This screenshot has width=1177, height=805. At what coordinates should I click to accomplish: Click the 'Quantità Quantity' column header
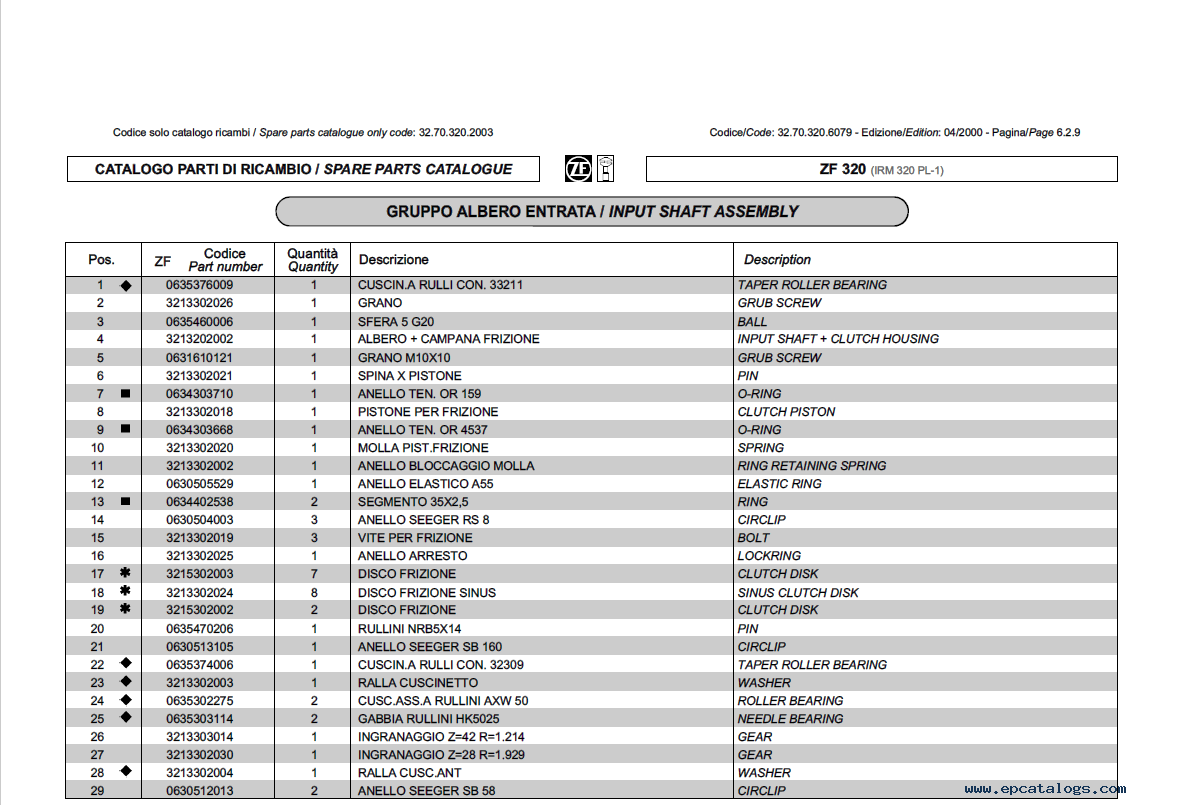pyautogui.click(x=313, y=260)
